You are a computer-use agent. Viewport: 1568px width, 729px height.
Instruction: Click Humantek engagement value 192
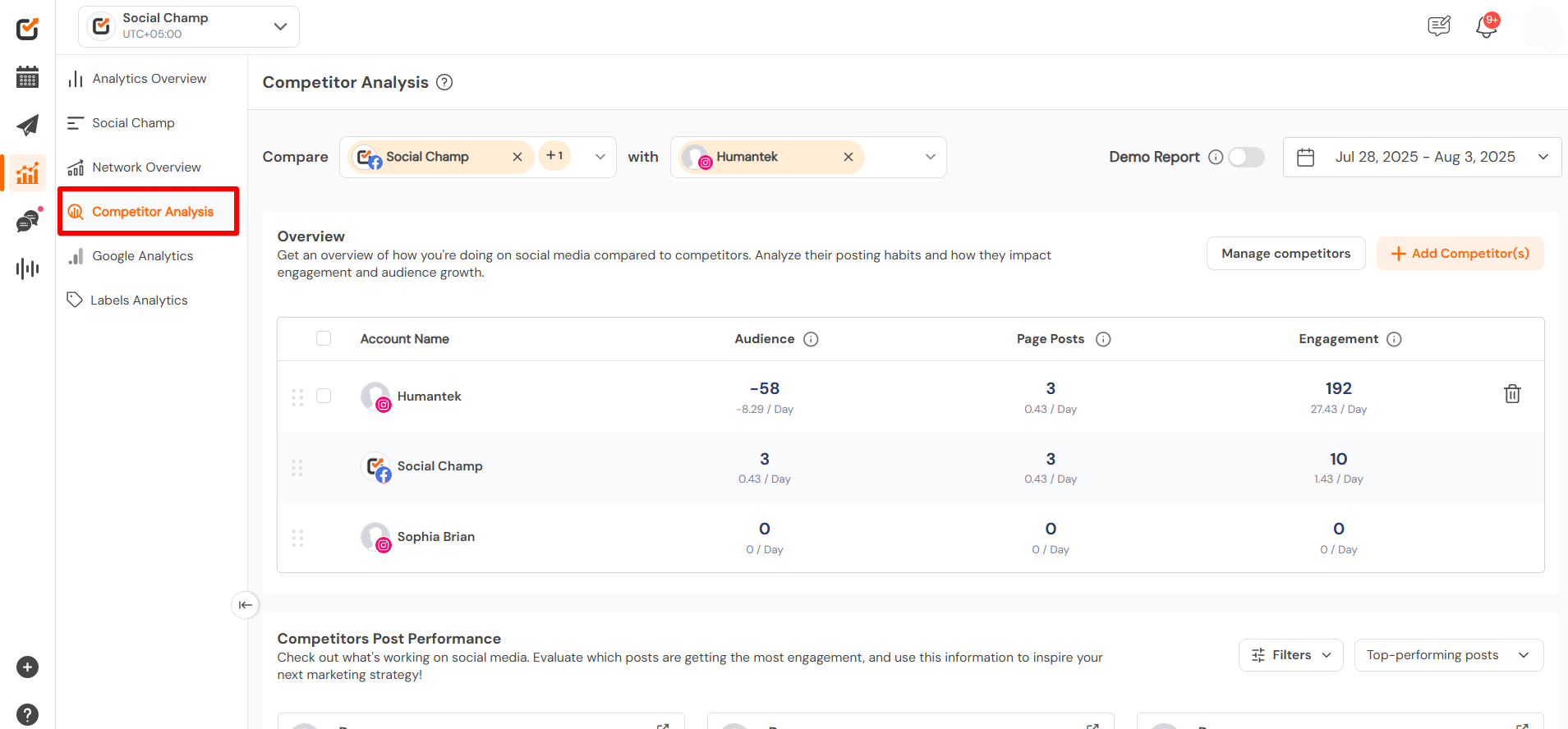click(x=1338, y=388)
